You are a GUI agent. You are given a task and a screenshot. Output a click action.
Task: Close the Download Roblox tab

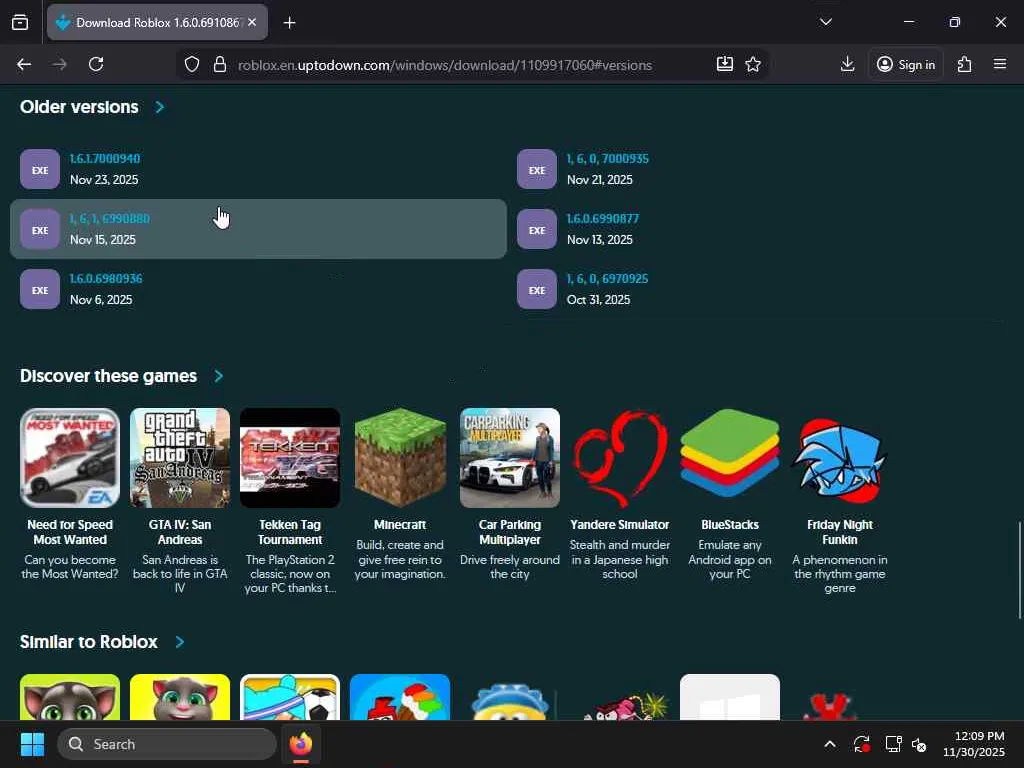click(252, 22)
